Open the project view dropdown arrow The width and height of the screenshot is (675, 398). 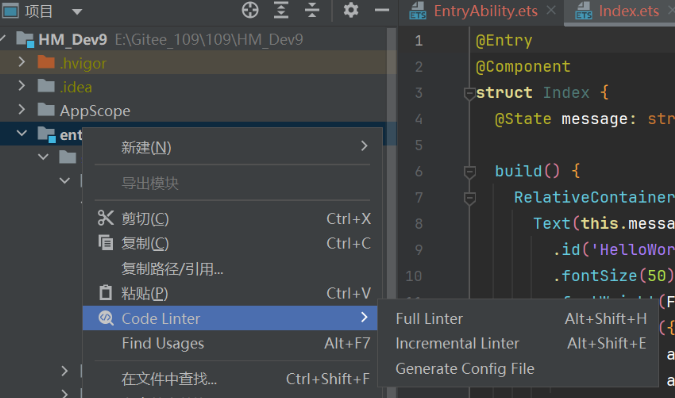coord(77,12)
